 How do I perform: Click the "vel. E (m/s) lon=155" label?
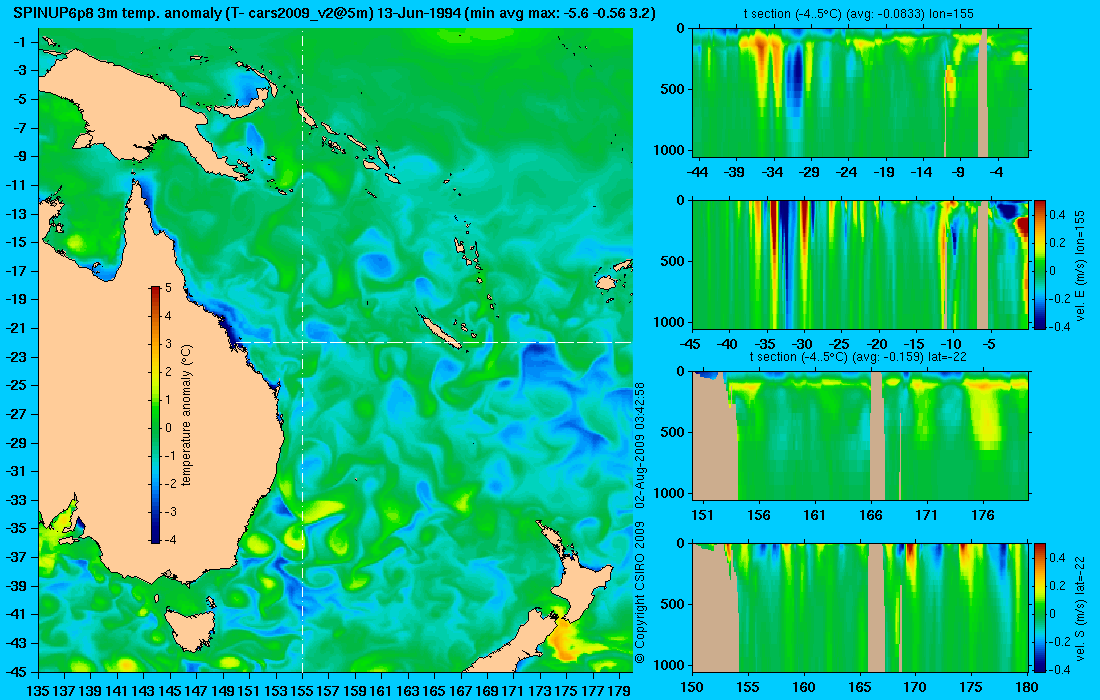coord(1080,264)
